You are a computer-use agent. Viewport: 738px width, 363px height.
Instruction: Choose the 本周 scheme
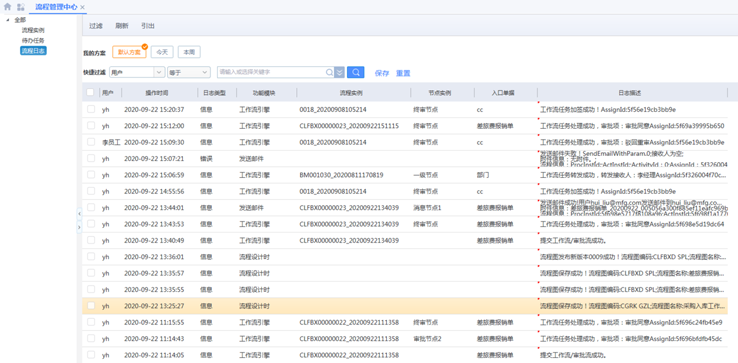[x=189, y=52]
